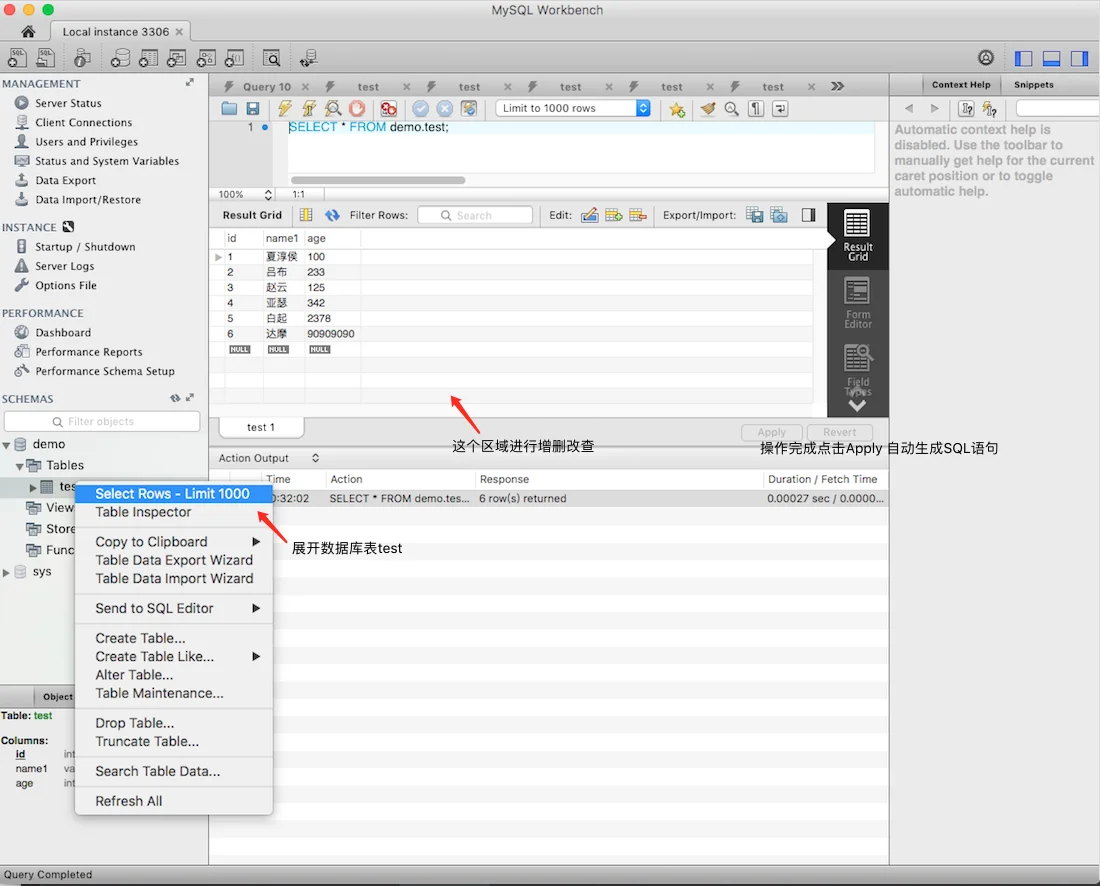Select Table Data Export Wizard
1100x886 pixels.
coord(174,560)
